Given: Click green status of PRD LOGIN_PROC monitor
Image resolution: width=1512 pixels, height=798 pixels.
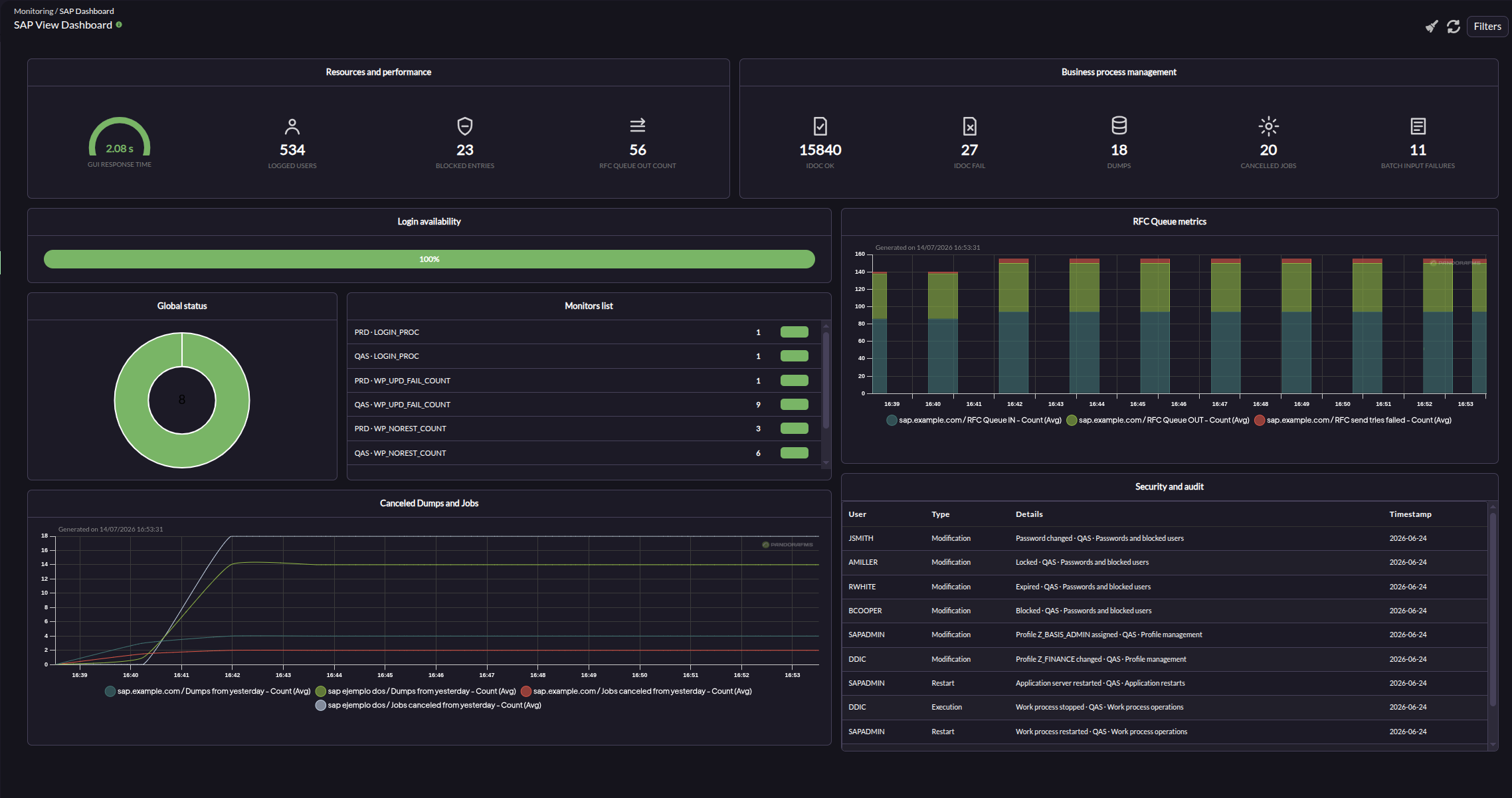Looking at the screenshot, I should tap(795, 332).
